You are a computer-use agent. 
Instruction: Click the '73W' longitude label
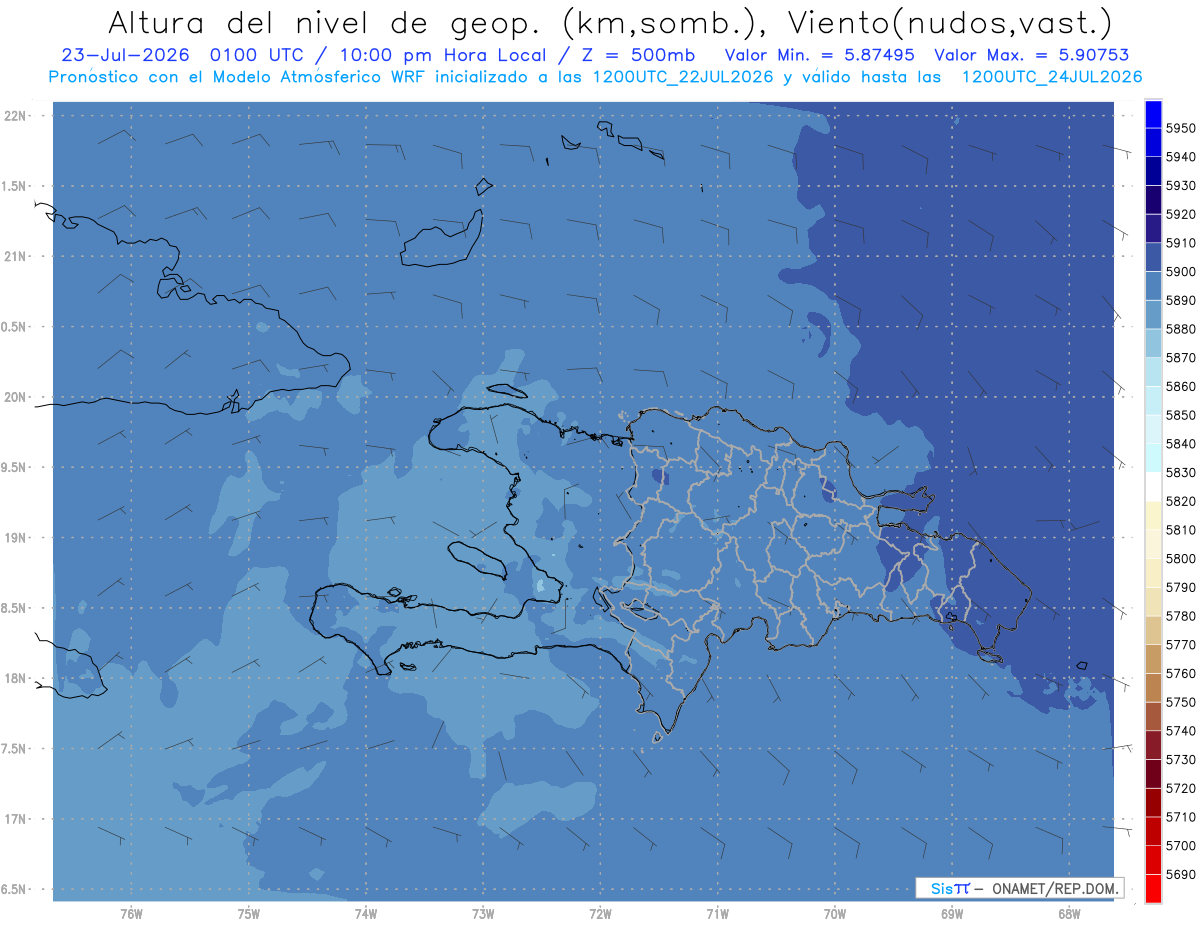click(483, 913)
